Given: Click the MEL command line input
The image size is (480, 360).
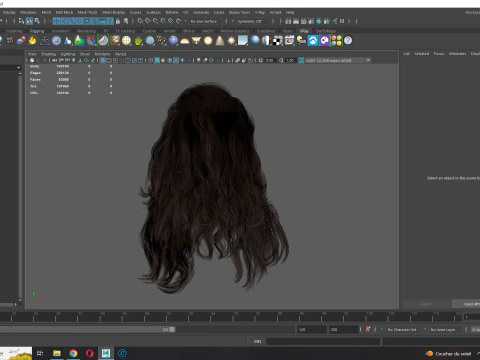Looking at the screenshot, I should click(x=323, y=341).
